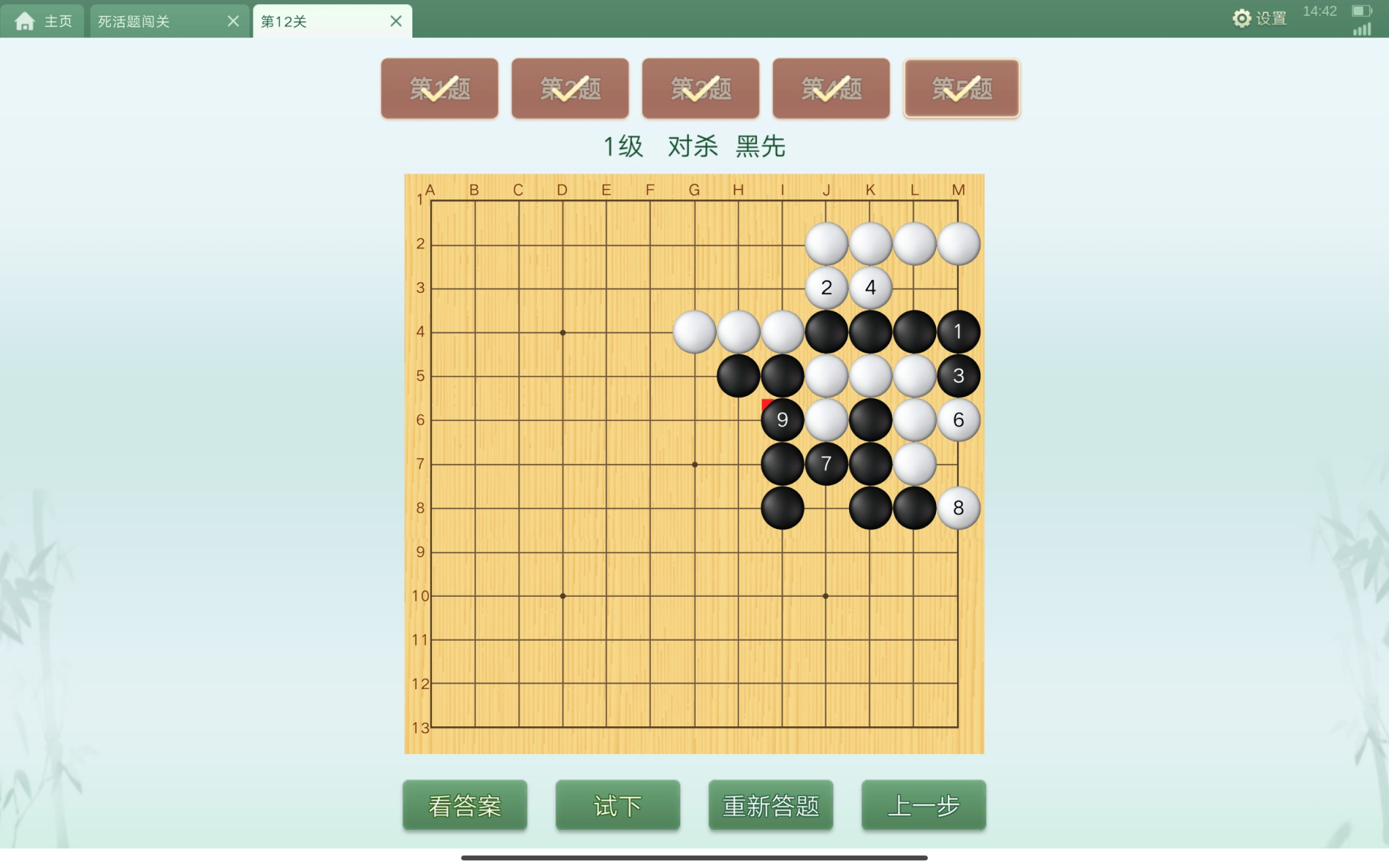Viewport: 1389px width, 868px height.
Task: Go to the home page icon
Action: [24, 21]
